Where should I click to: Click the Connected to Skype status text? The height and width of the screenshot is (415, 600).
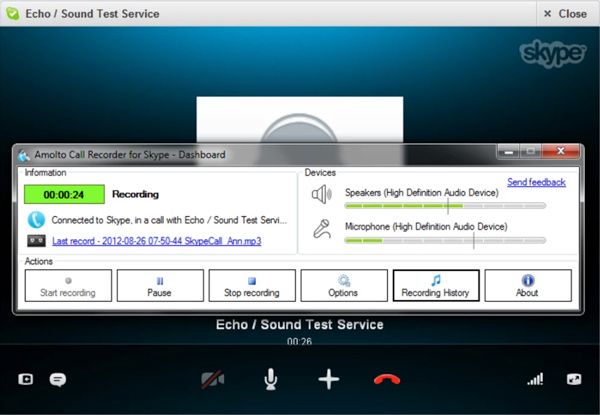(169, 220)
